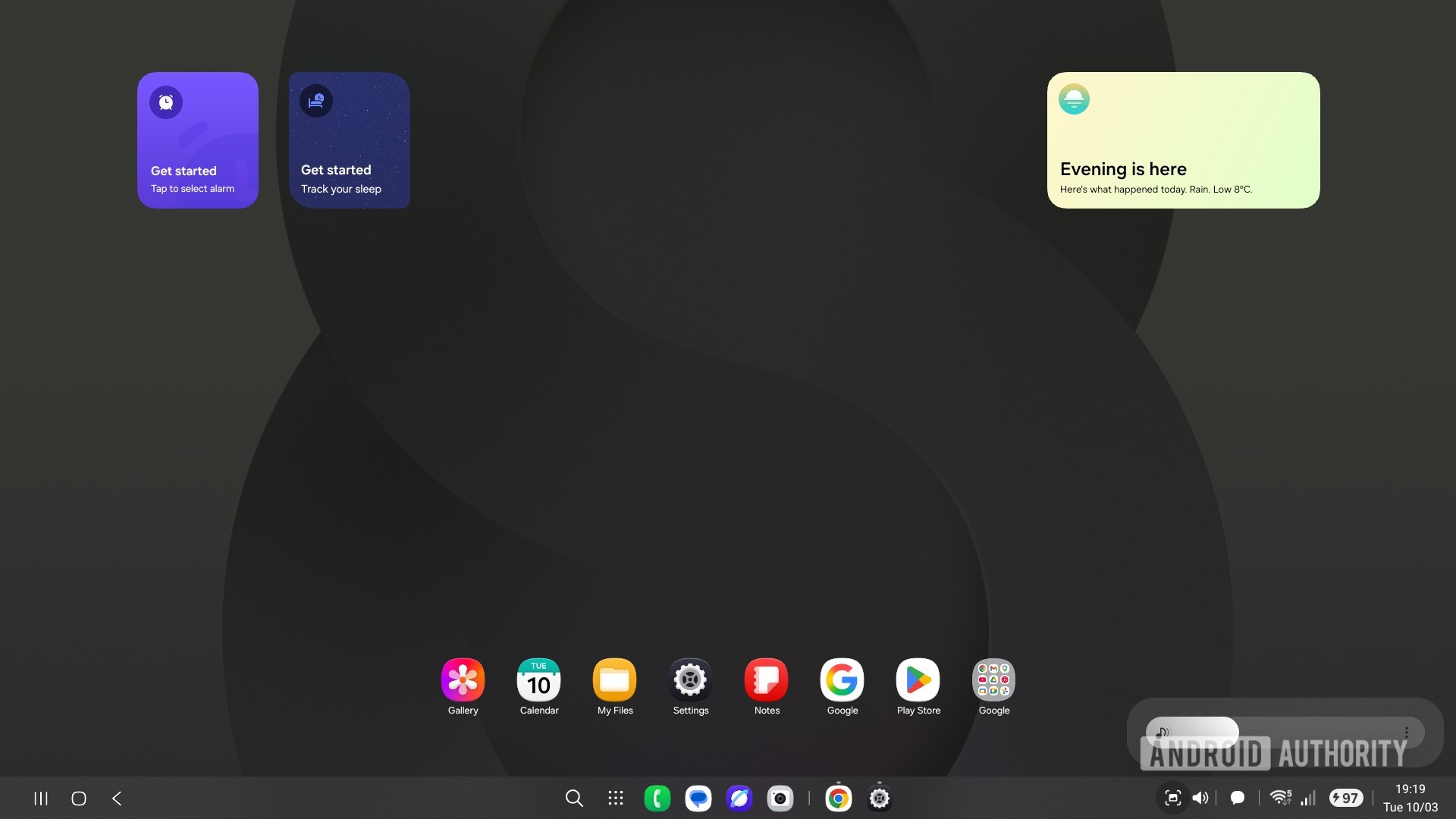Tap the Back navigation arrow

pyautogui.click(x=117, y=798)
